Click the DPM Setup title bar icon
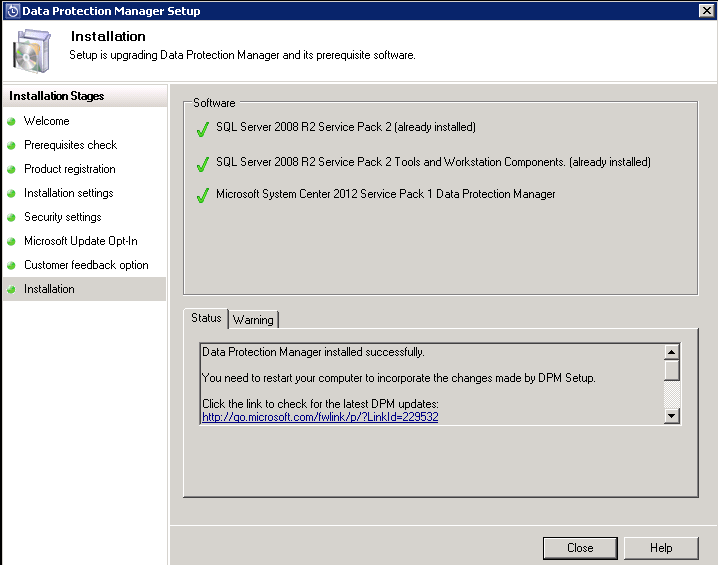The width and height of the screenshot is (718, 565). [11, 11]
